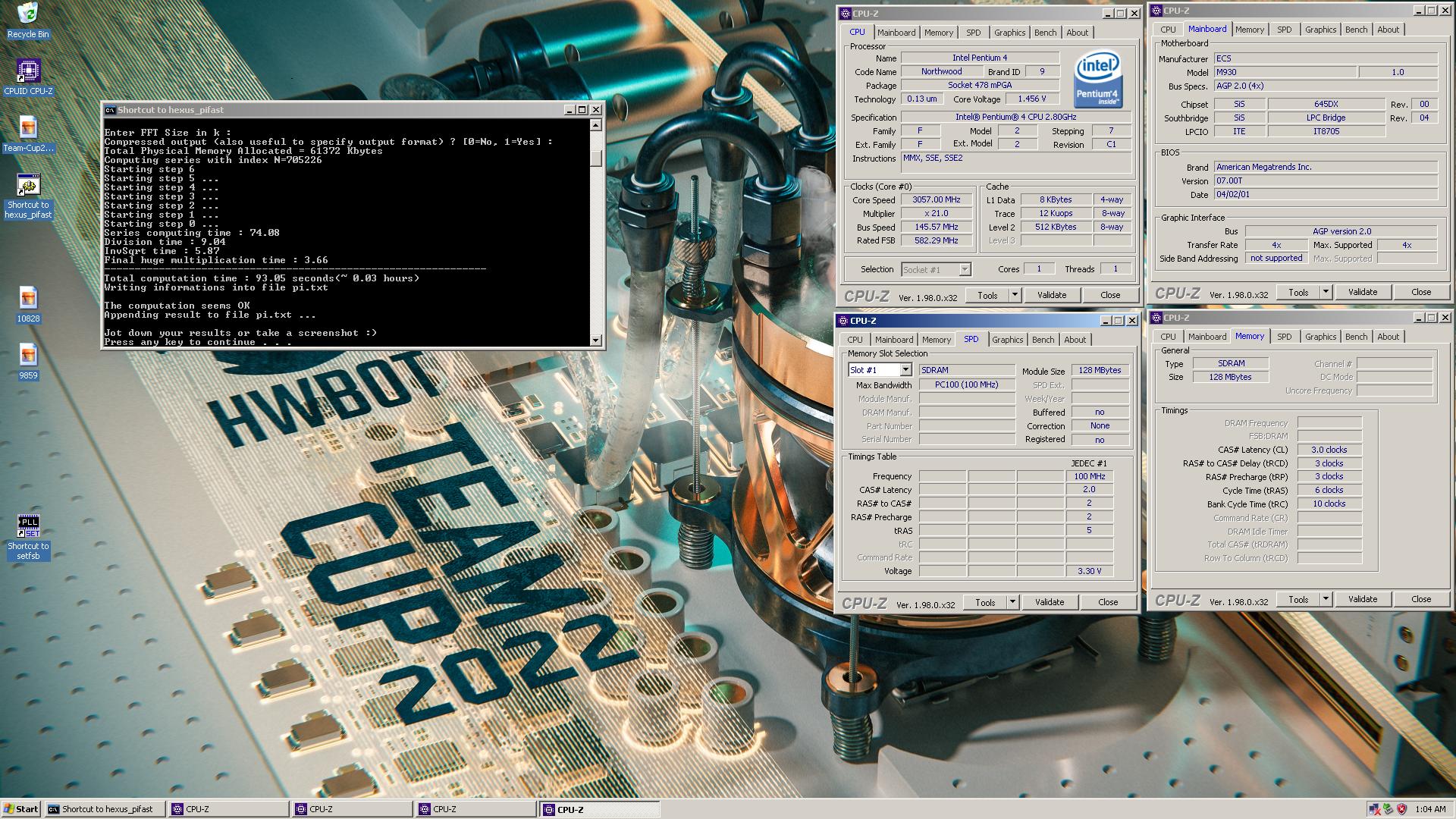This screenshot has width=1456, height=819.
Task: Open the Slot #1 dropdown in the SPD window
Action: click(x=905, y=369)
